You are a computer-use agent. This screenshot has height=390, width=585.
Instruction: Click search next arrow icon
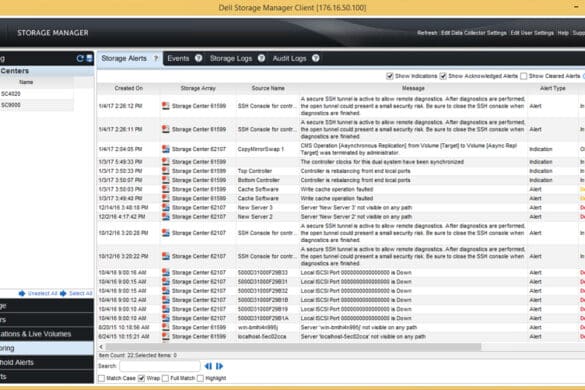pyautogui.click(x=219, y=366)
